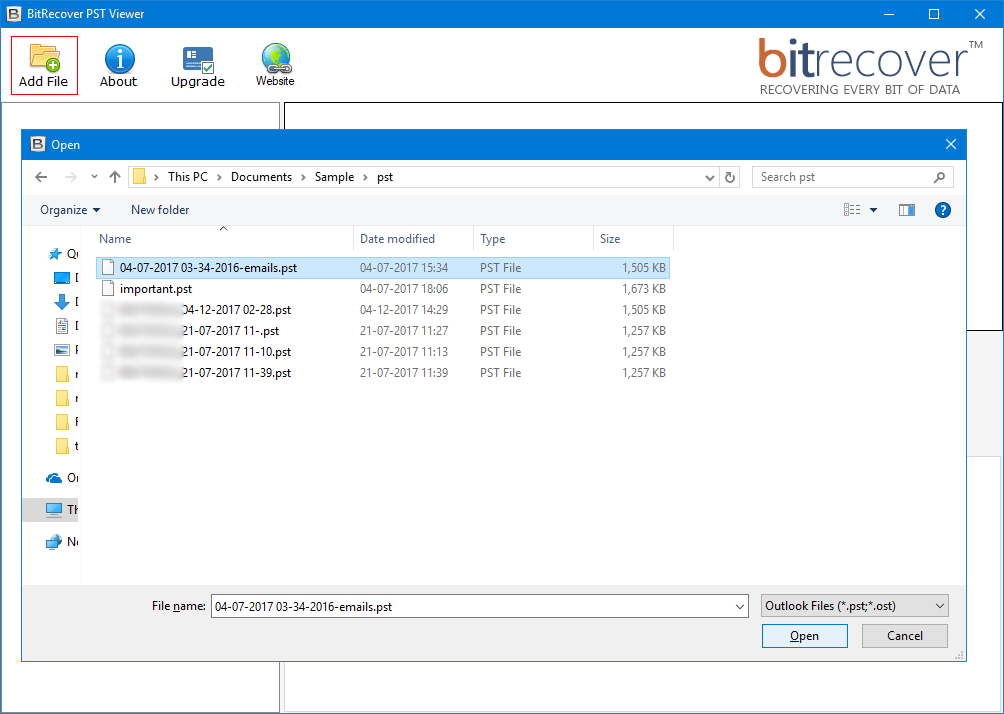Toggle the preview pane icon
This screenshot has height=714, width=1004.
pos(907,210)
